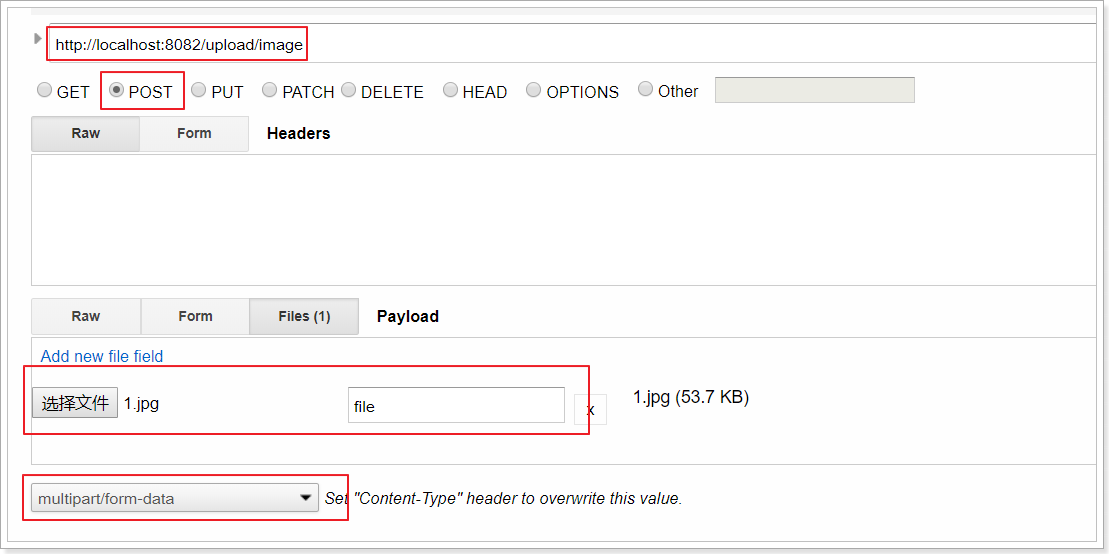Open the Files (1) payload tab

(x=304, y=316)
